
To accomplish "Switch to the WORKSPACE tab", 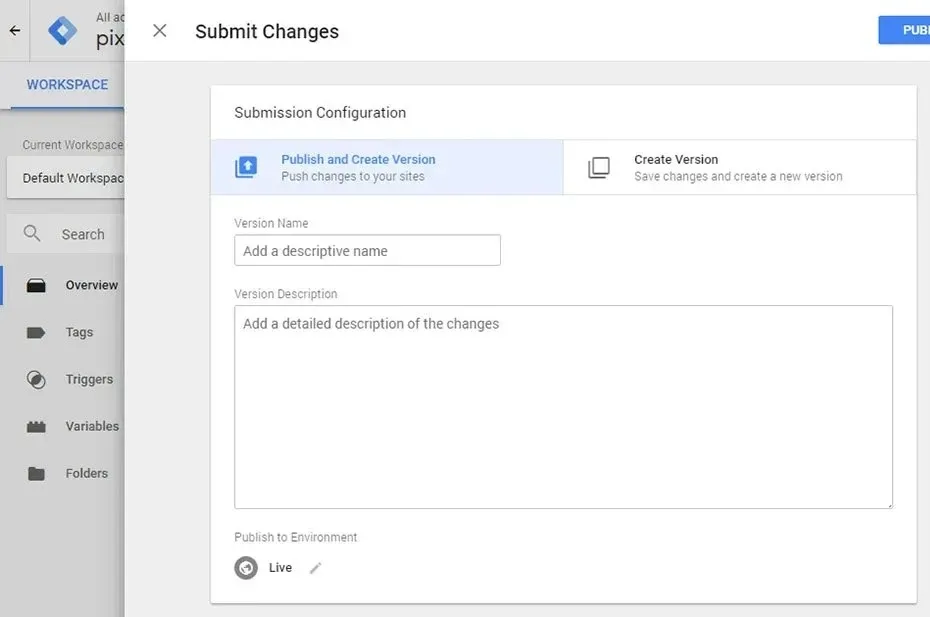I will [67, 85].
